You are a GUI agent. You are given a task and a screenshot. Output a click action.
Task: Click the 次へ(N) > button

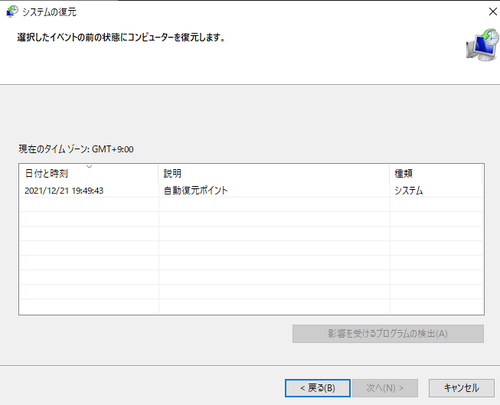[x=385, y=388]
